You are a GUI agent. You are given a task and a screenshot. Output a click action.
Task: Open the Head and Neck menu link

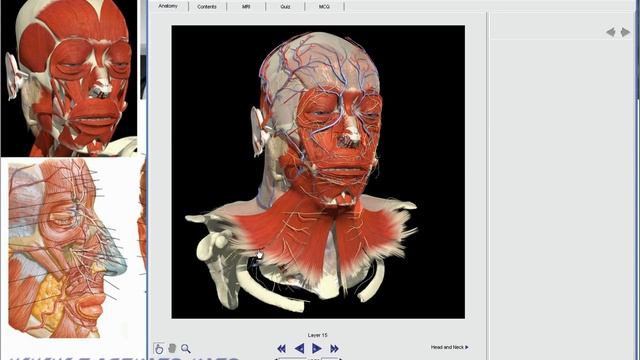[x=449, y=347]
